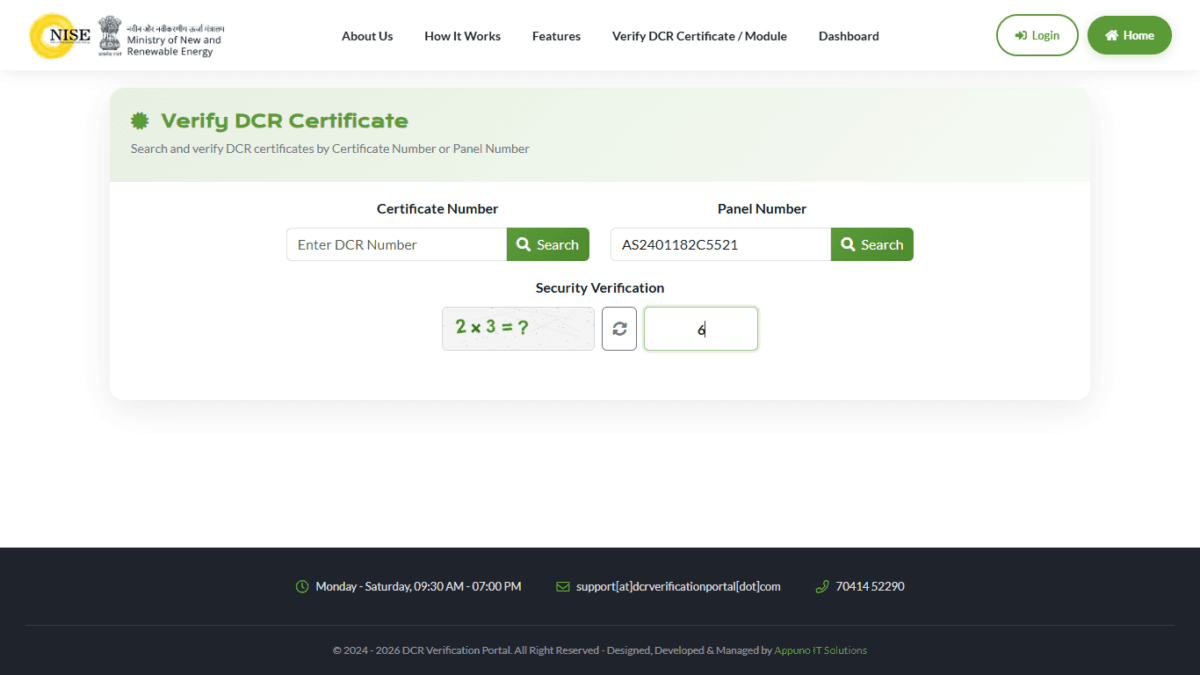Search by Panel Number
Viewport: 1200px width, 675px height.
click(x=872, y=245)
